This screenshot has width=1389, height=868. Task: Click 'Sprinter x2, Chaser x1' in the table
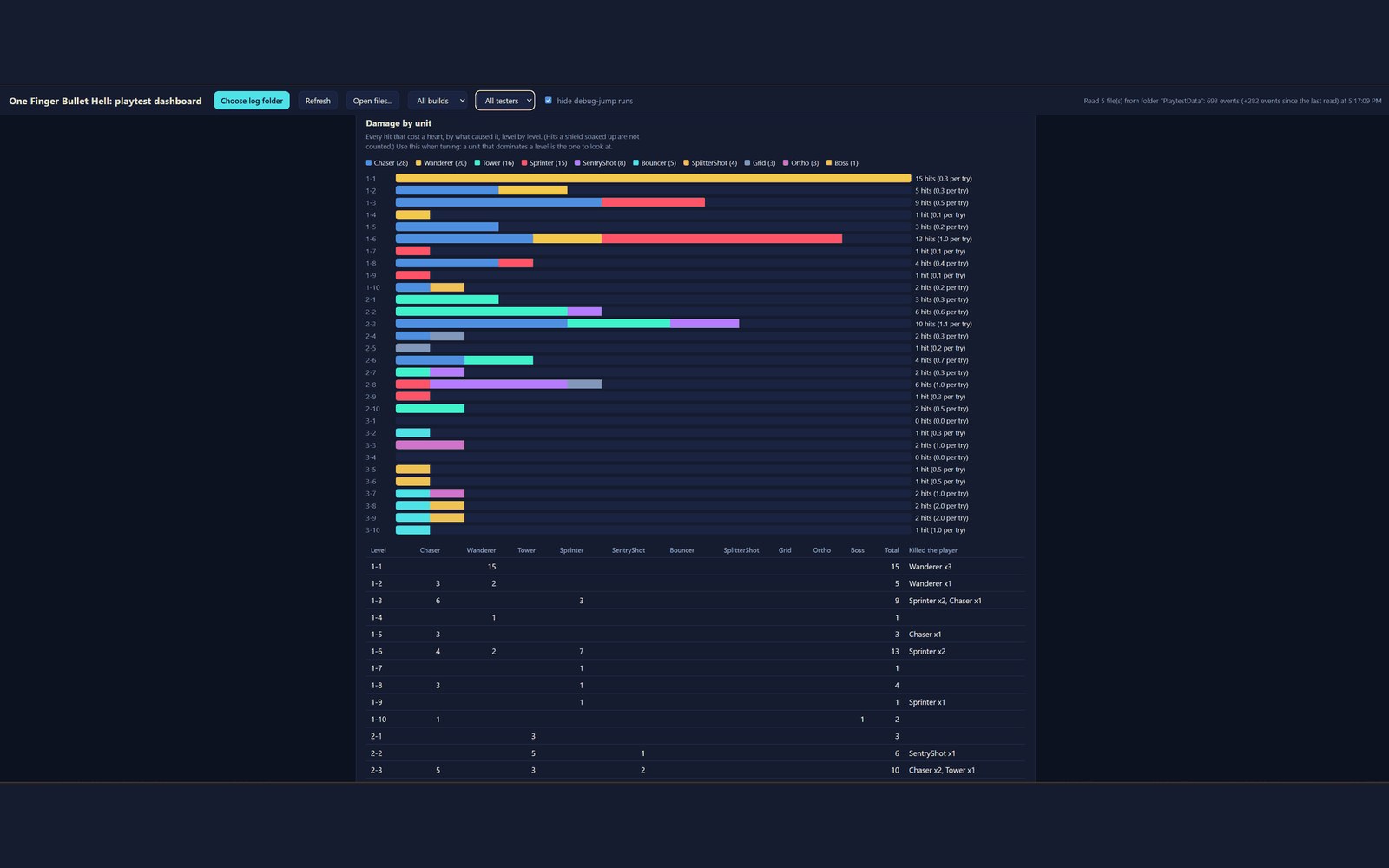(x=945, y=601)
